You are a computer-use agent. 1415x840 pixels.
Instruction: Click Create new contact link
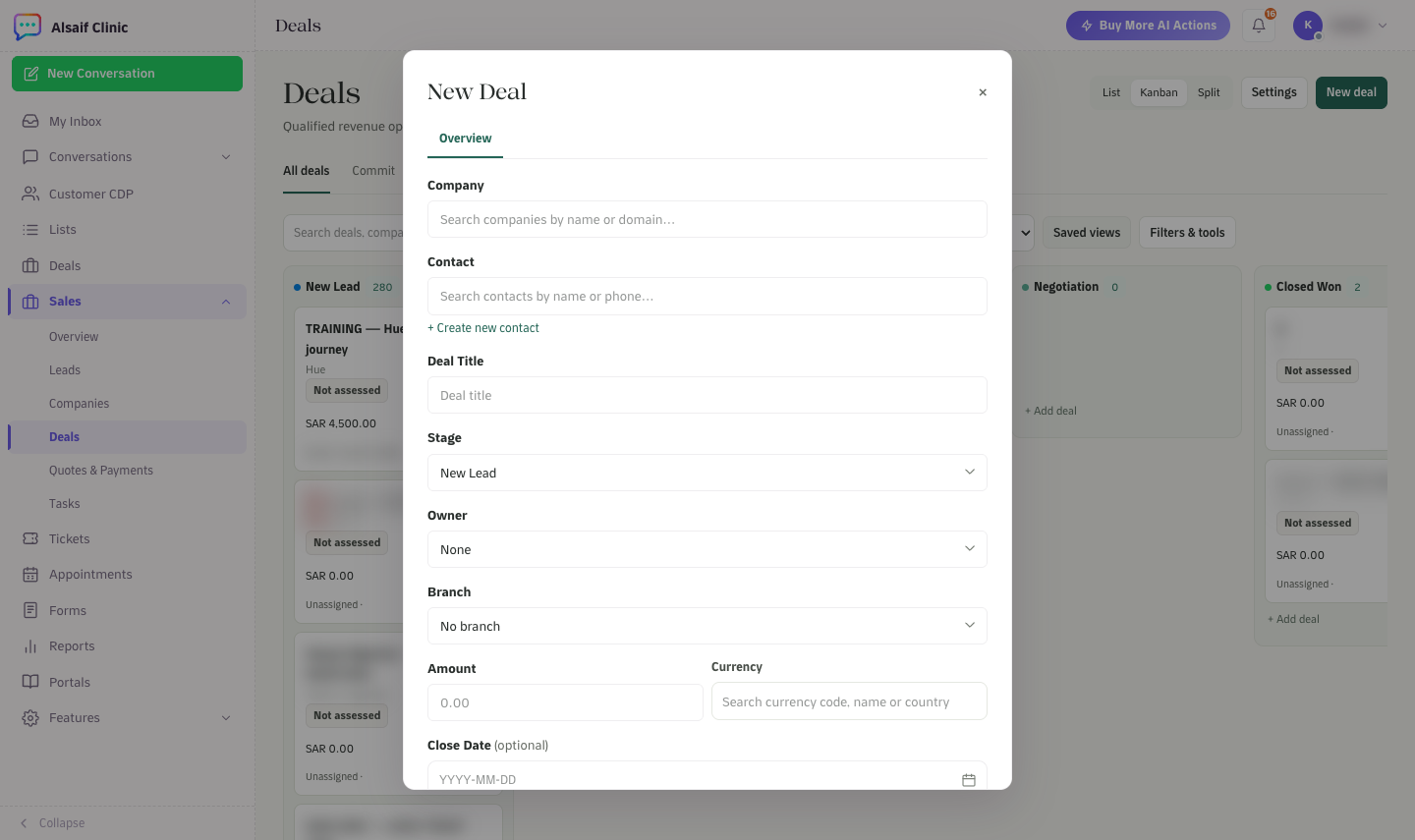point(483,328)
